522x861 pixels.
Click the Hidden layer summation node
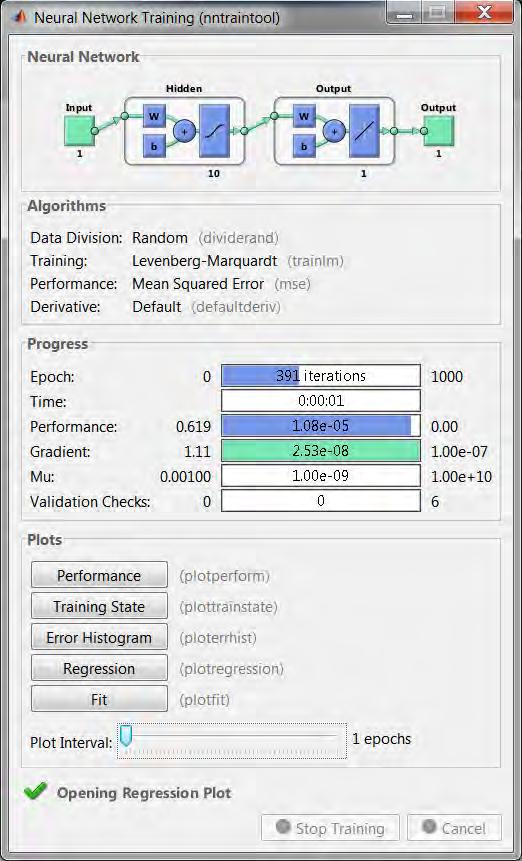coord(184,131)
